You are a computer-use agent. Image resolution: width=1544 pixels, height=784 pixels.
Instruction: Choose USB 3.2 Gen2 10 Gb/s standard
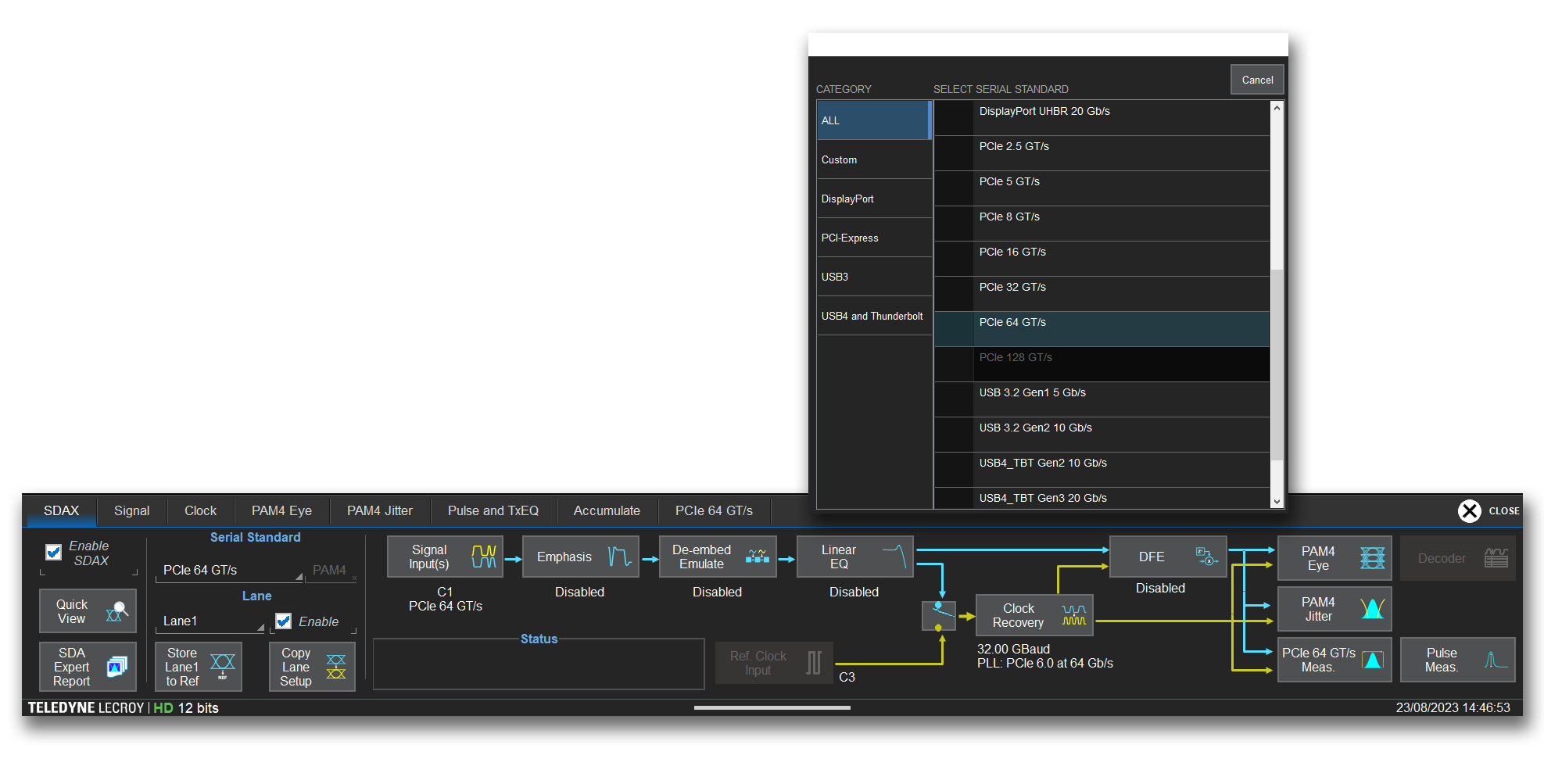coord(1102,435)
